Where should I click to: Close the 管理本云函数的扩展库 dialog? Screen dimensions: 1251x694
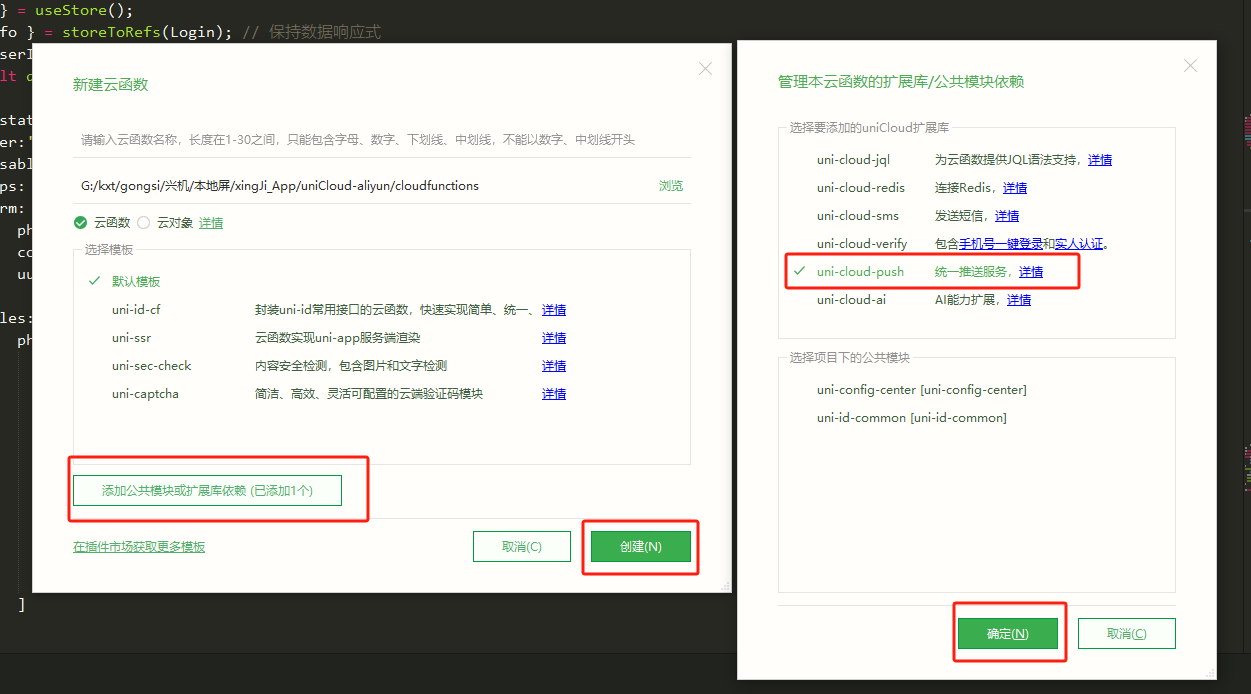click(x=1190, y=66)
